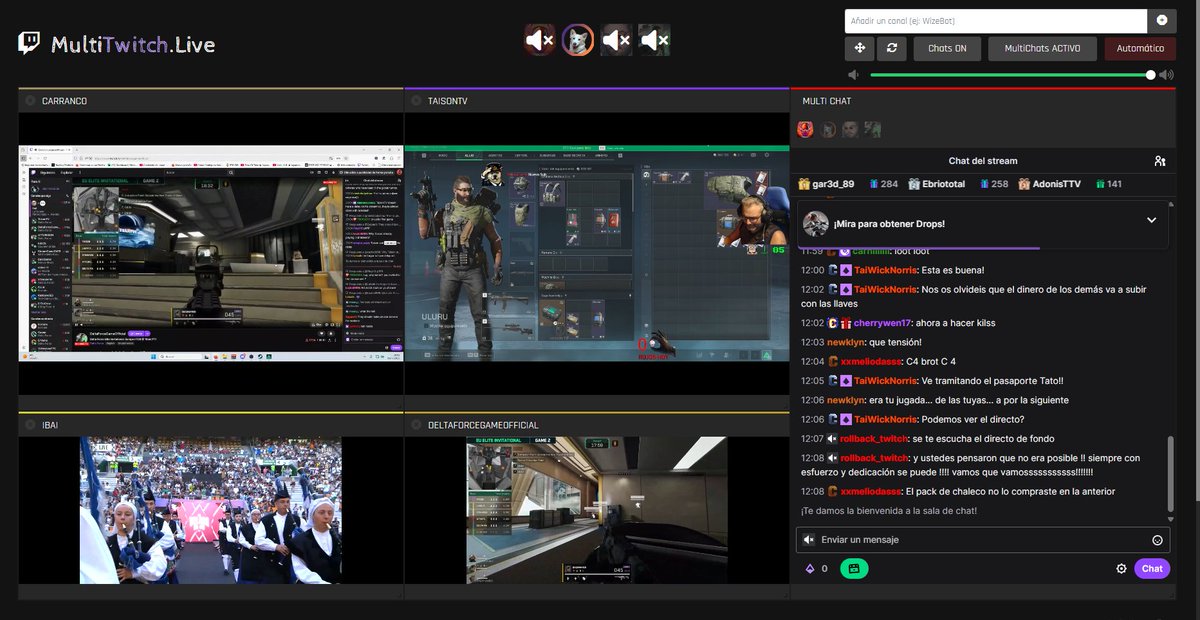Click username newklyn on 'que tensión!' message
The height and width of the screenshot is (620, 1200).
pyautogui.click(x=846, y=342)
